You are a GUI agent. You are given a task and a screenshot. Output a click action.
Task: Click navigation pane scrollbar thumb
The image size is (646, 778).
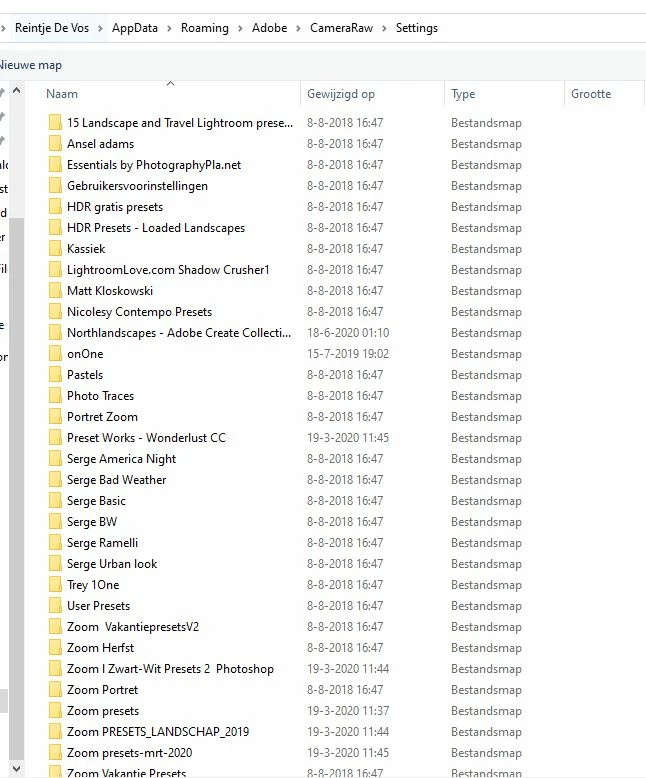pos(16,489)
